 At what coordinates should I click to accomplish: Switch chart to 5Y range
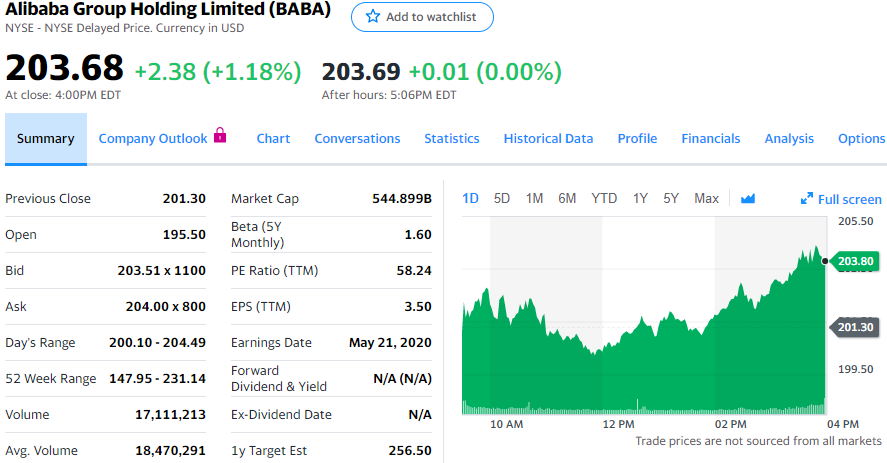pyautogui.click(x=671, y=198)
